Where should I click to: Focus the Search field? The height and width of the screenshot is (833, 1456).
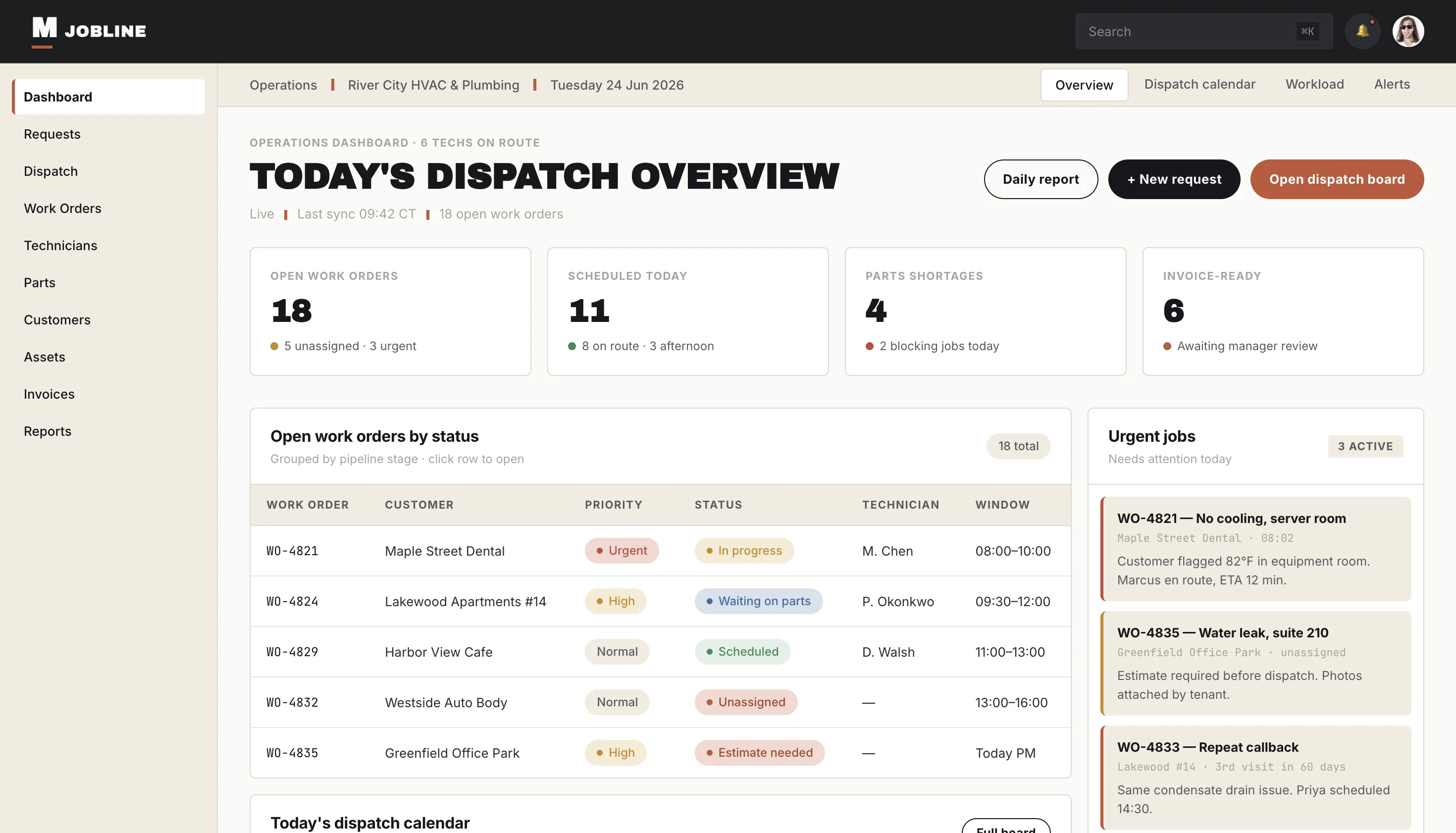coord(1204,32)
